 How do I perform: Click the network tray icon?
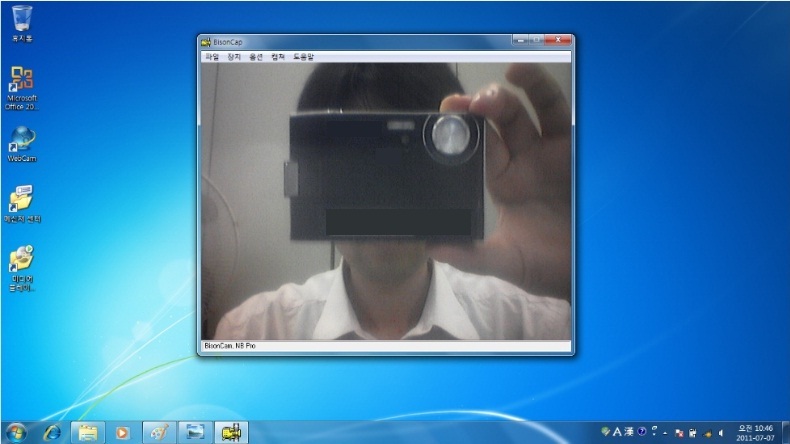click(707, 433)
